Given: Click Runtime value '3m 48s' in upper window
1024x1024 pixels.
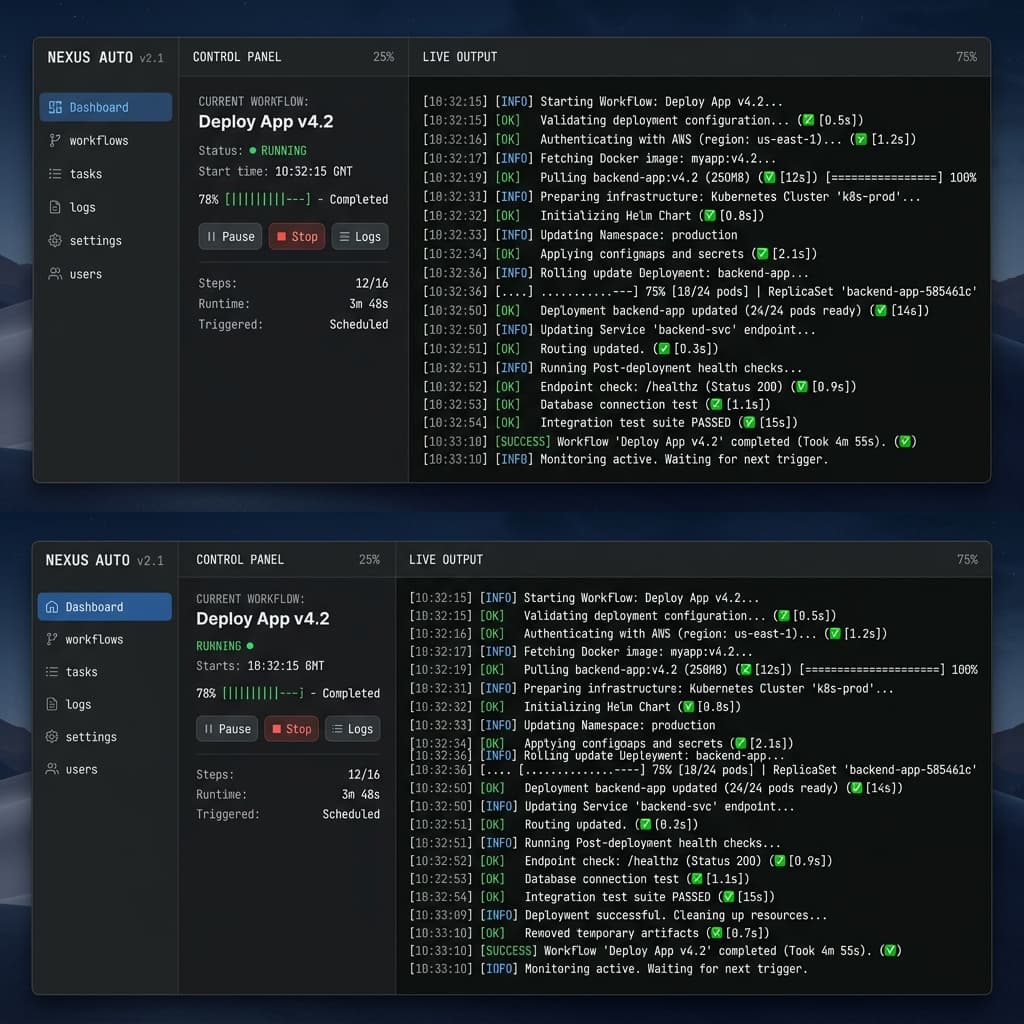Looking at the screenshot, I should [x=368, y=304].
